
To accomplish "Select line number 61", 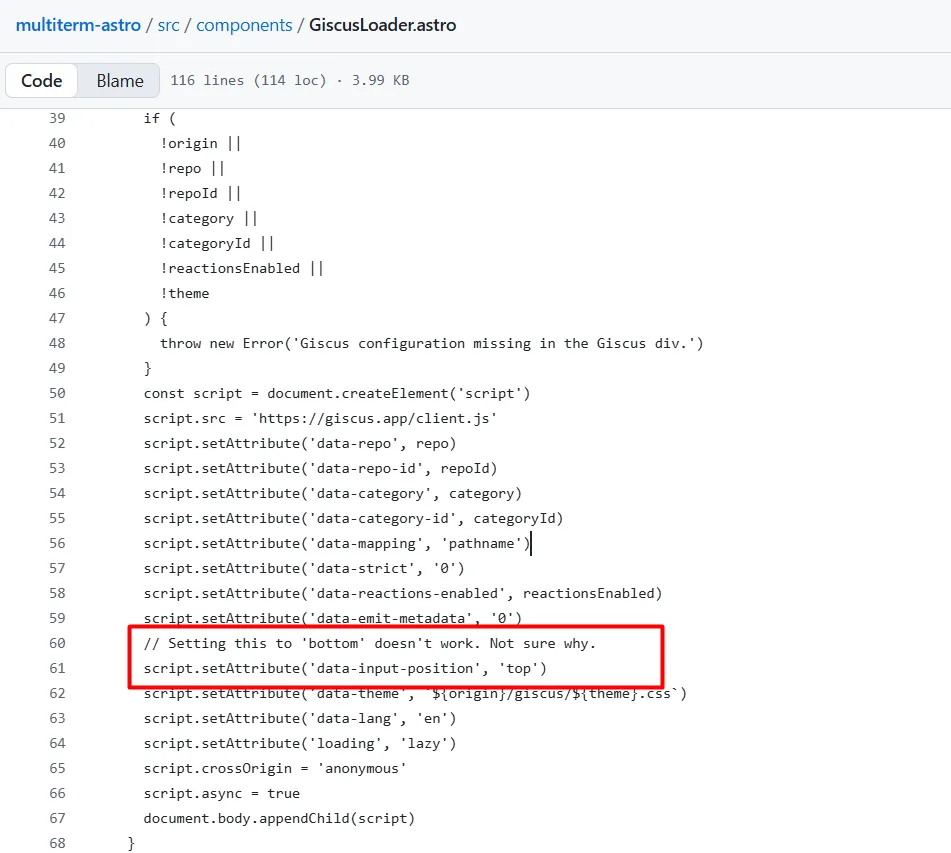I will click(x=57, y=668).
